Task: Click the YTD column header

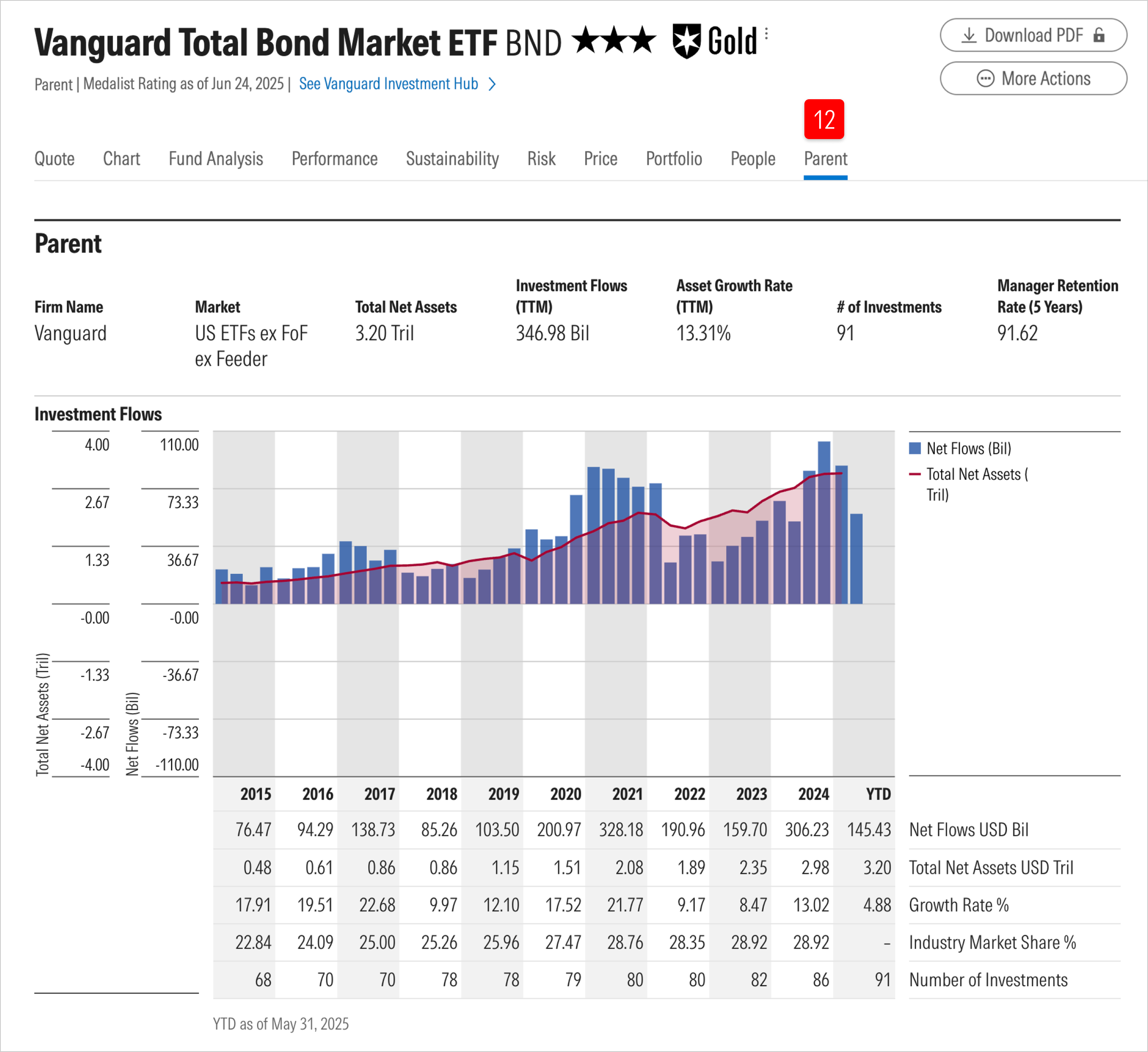Action: click(878, 794)
